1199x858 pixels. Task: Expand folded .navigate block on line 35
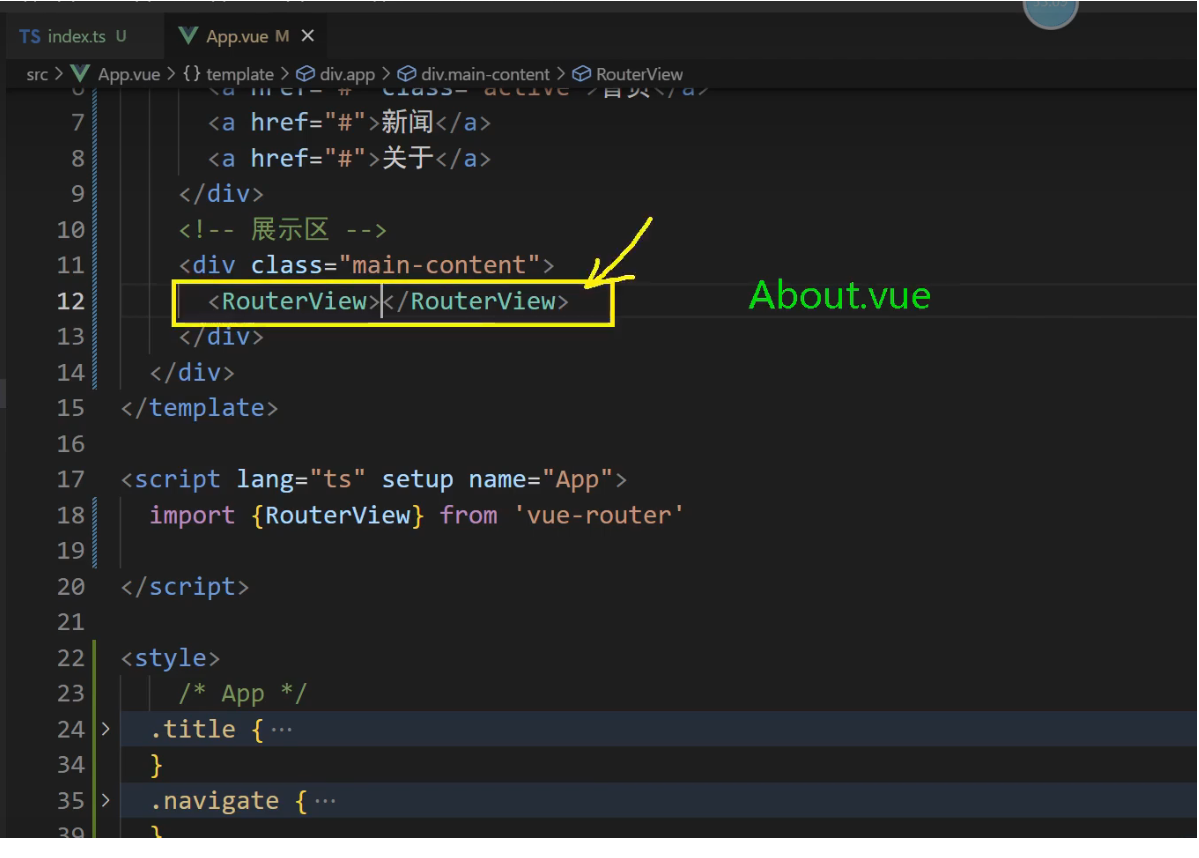point(106,801)
